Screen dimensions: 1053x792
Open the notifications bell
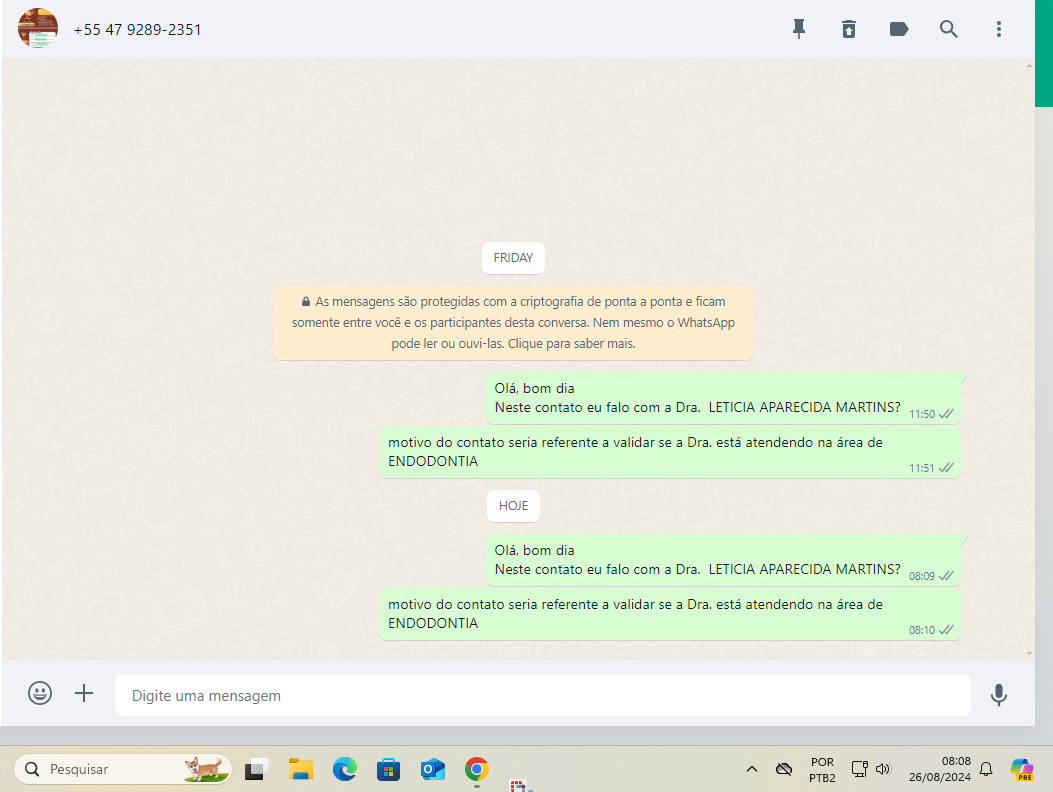[986, 769]
